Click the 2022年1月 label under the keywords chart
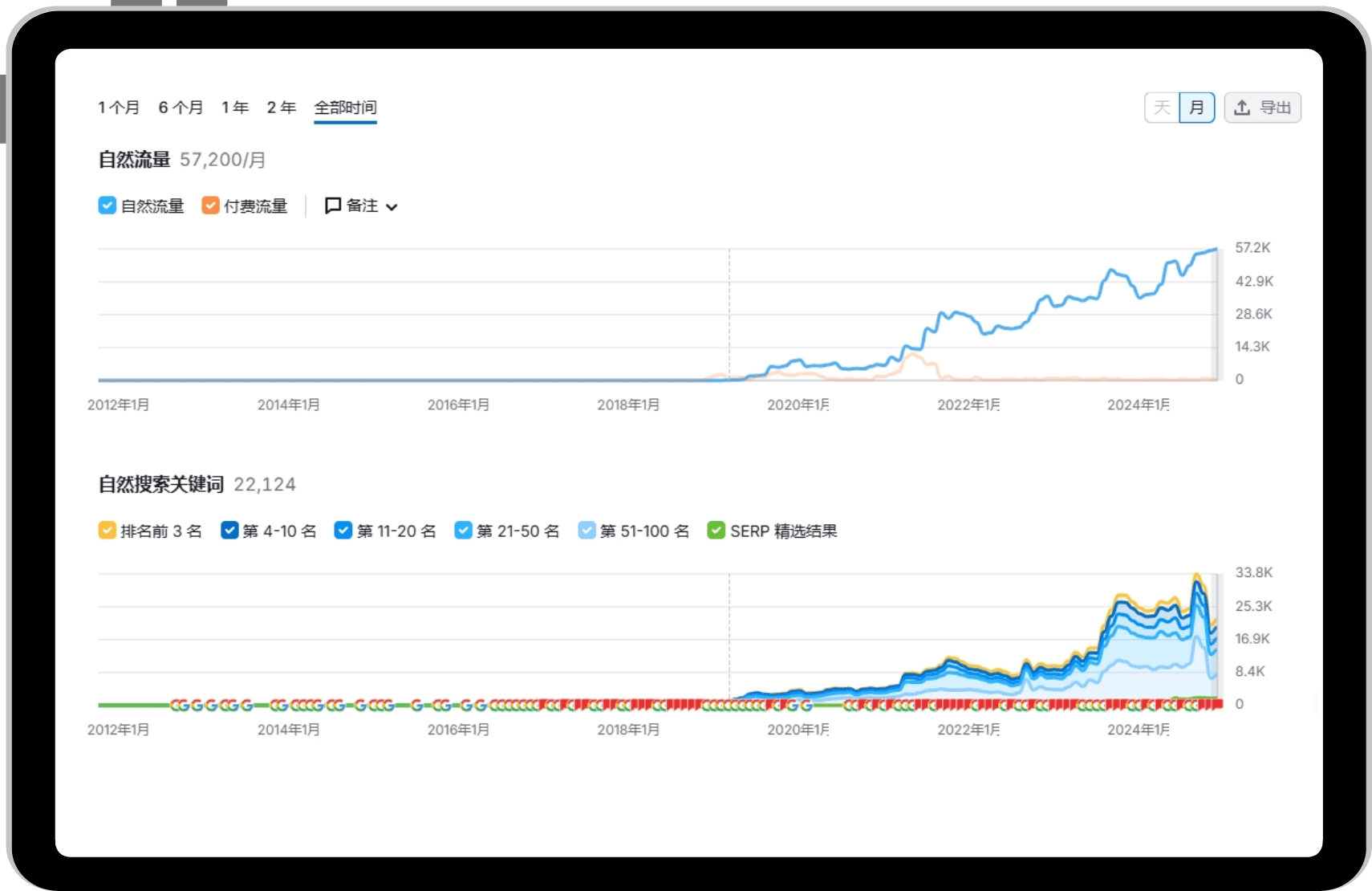 (x=968, y=730)
